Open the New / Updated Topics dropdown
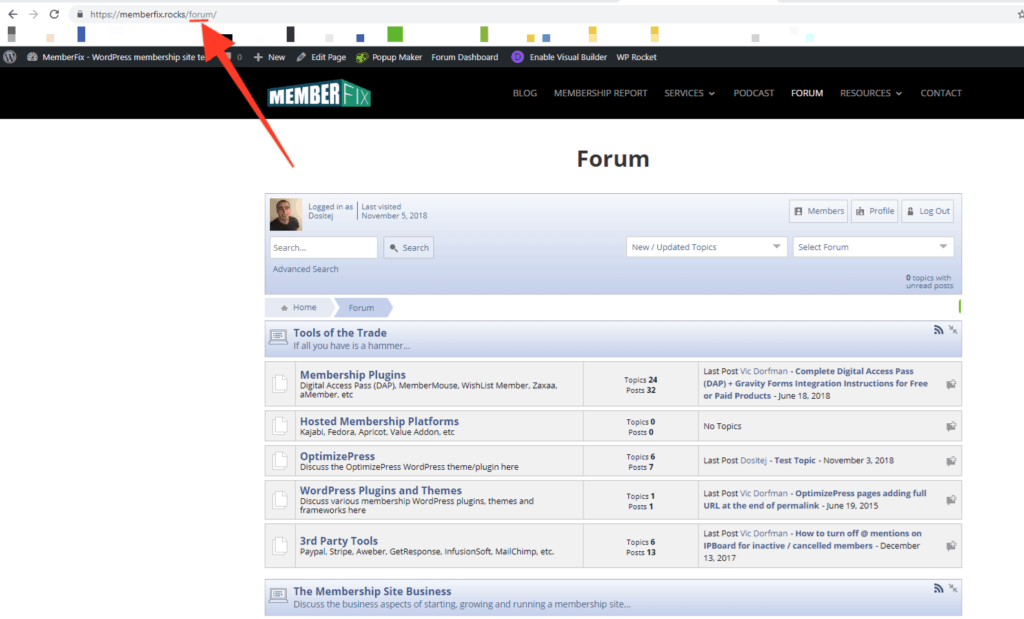Screen dimensions: 1024x619 (x=706, y=247)
